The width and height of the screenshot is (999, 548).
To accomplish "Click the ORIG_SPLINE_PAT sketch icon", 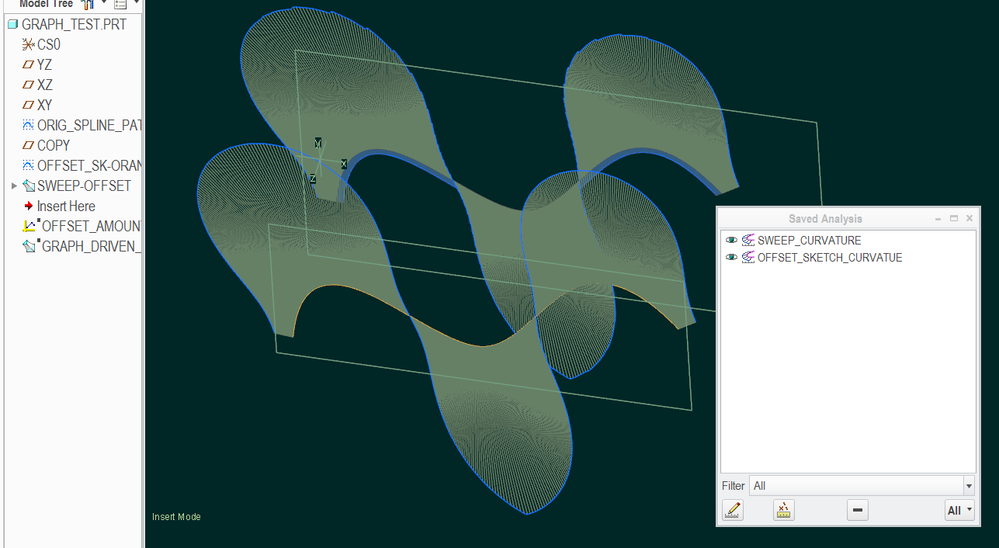I will point(28,125).
